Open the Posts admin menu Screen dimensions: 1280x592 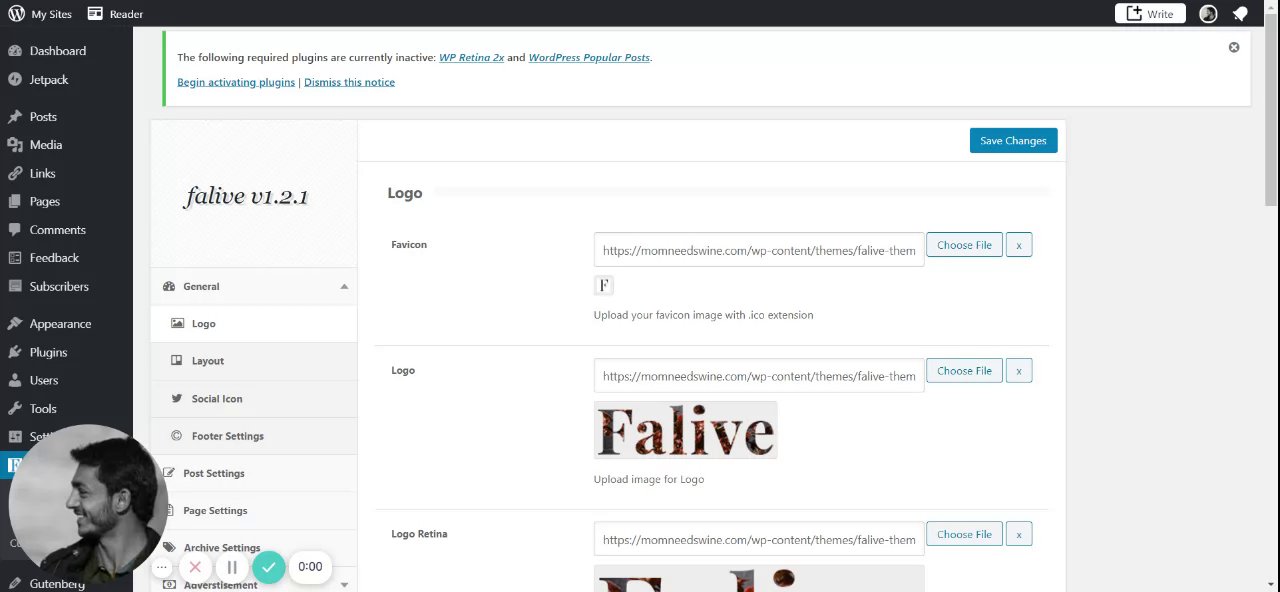(66, 117)
